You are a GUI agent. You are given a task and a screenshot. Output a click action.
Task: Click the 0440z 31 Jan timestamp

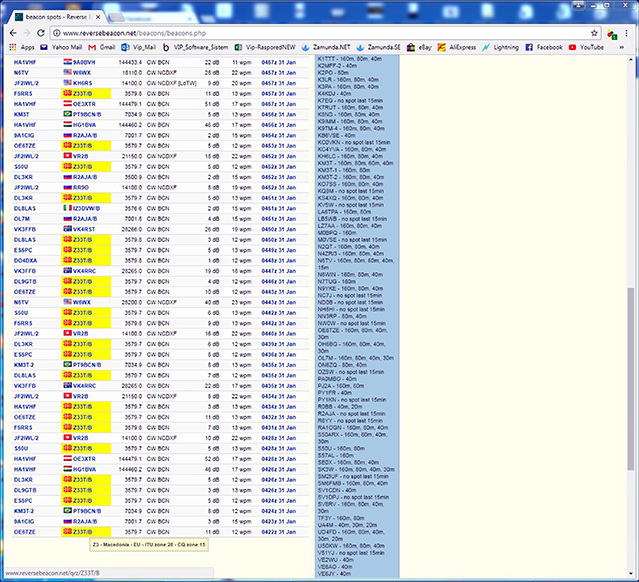(x=278, y=333)
